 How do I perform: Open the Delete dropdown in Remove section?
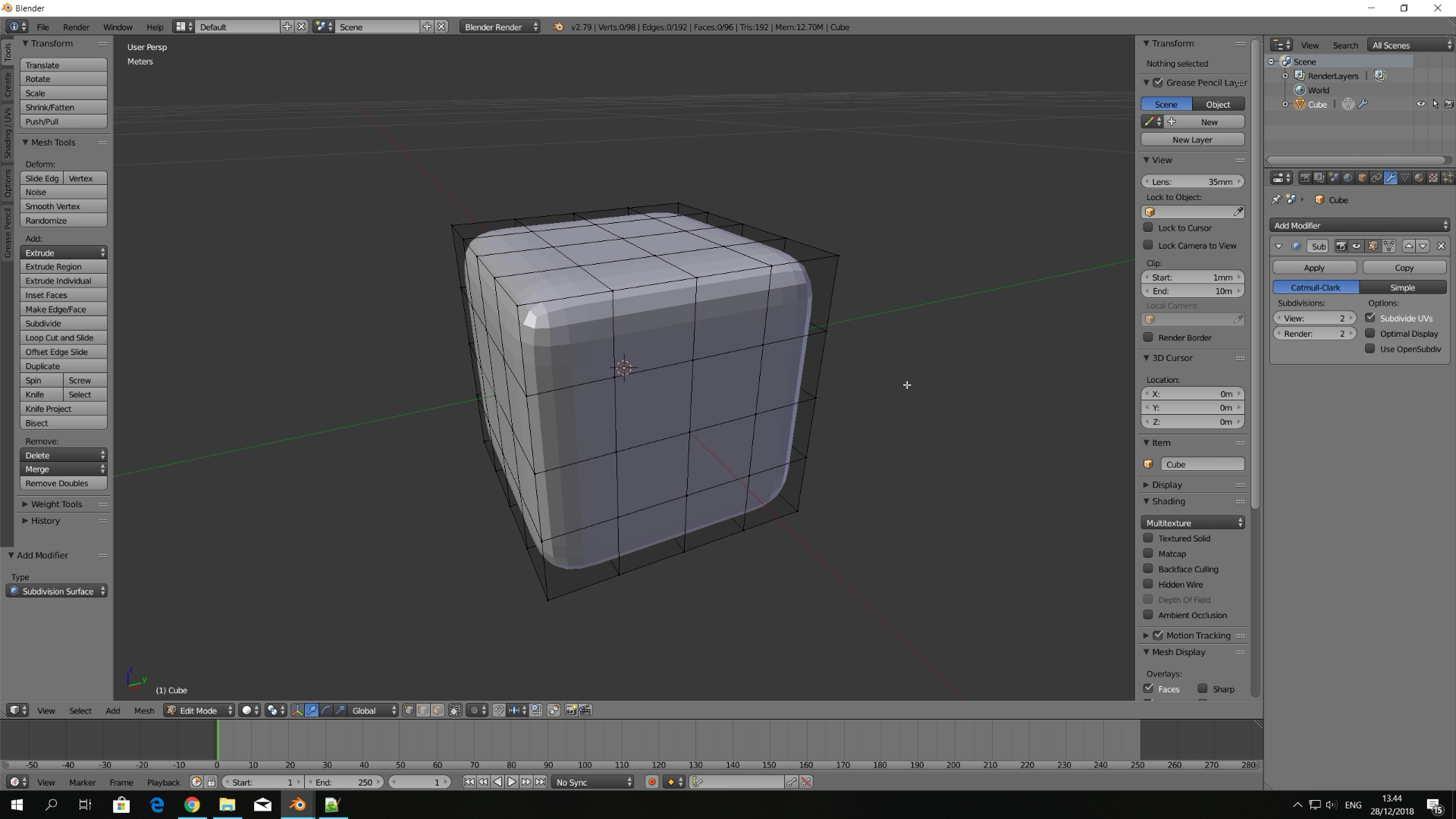[102, 455]
